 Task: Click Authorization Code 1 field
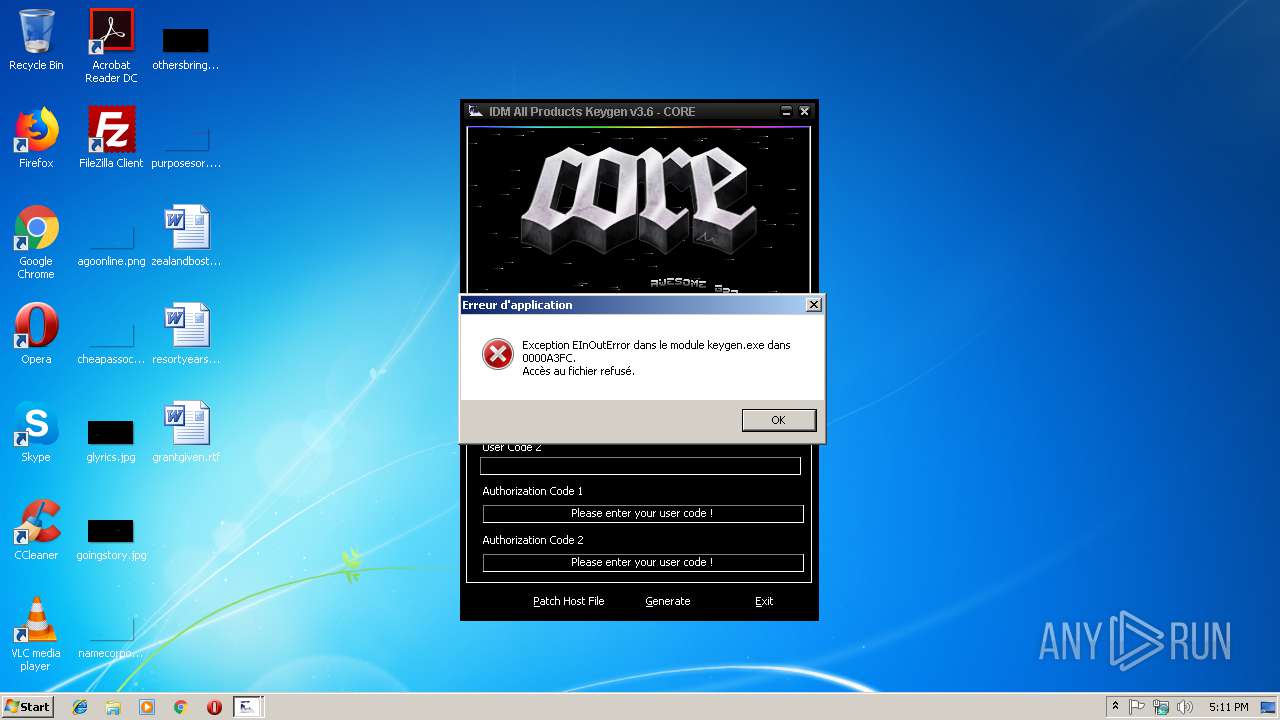642,513
